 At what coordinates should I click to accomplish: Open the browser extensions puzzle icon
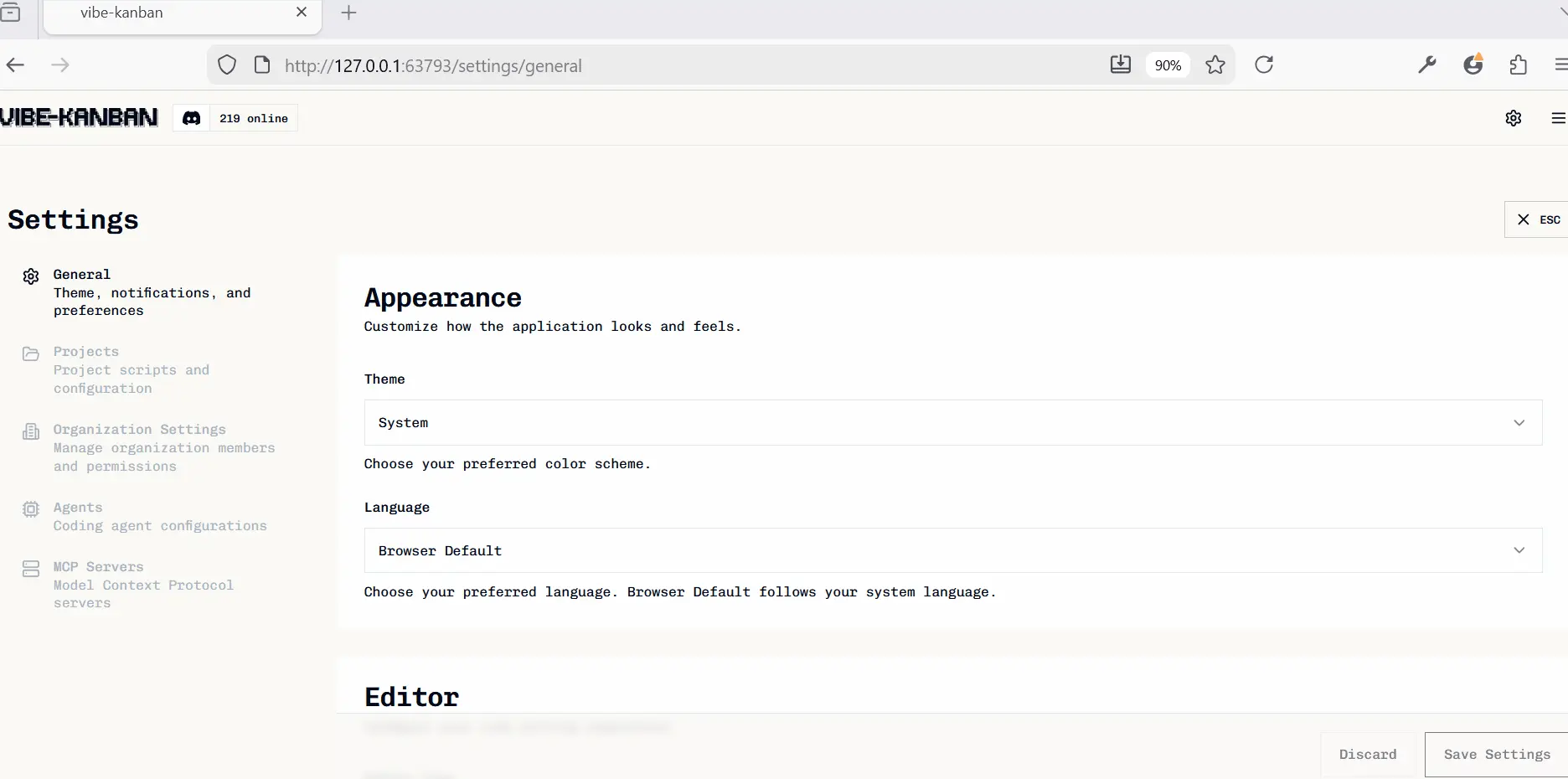click(x=1518, y=65)
